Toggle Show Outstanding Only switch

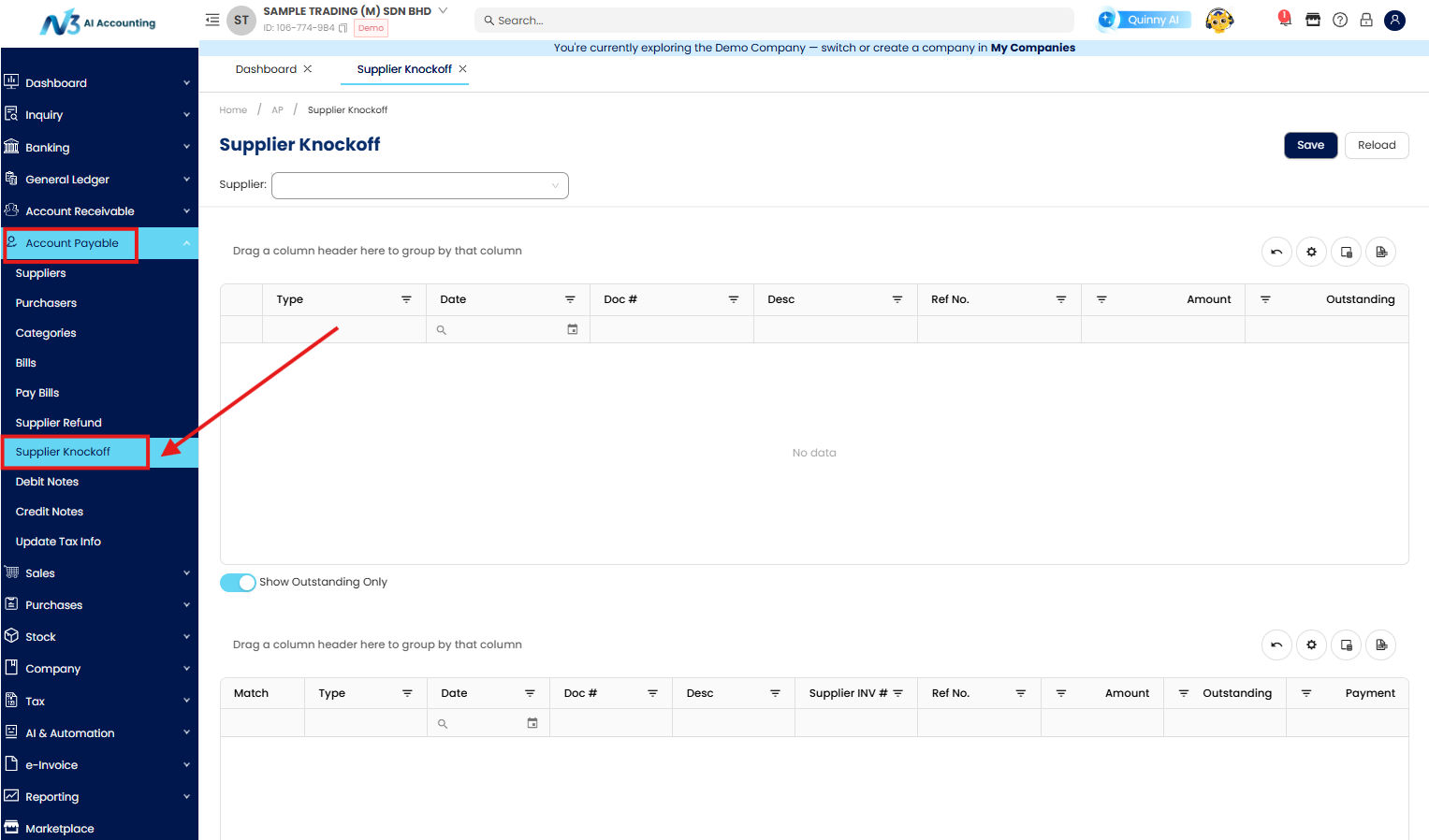[238, 583]
